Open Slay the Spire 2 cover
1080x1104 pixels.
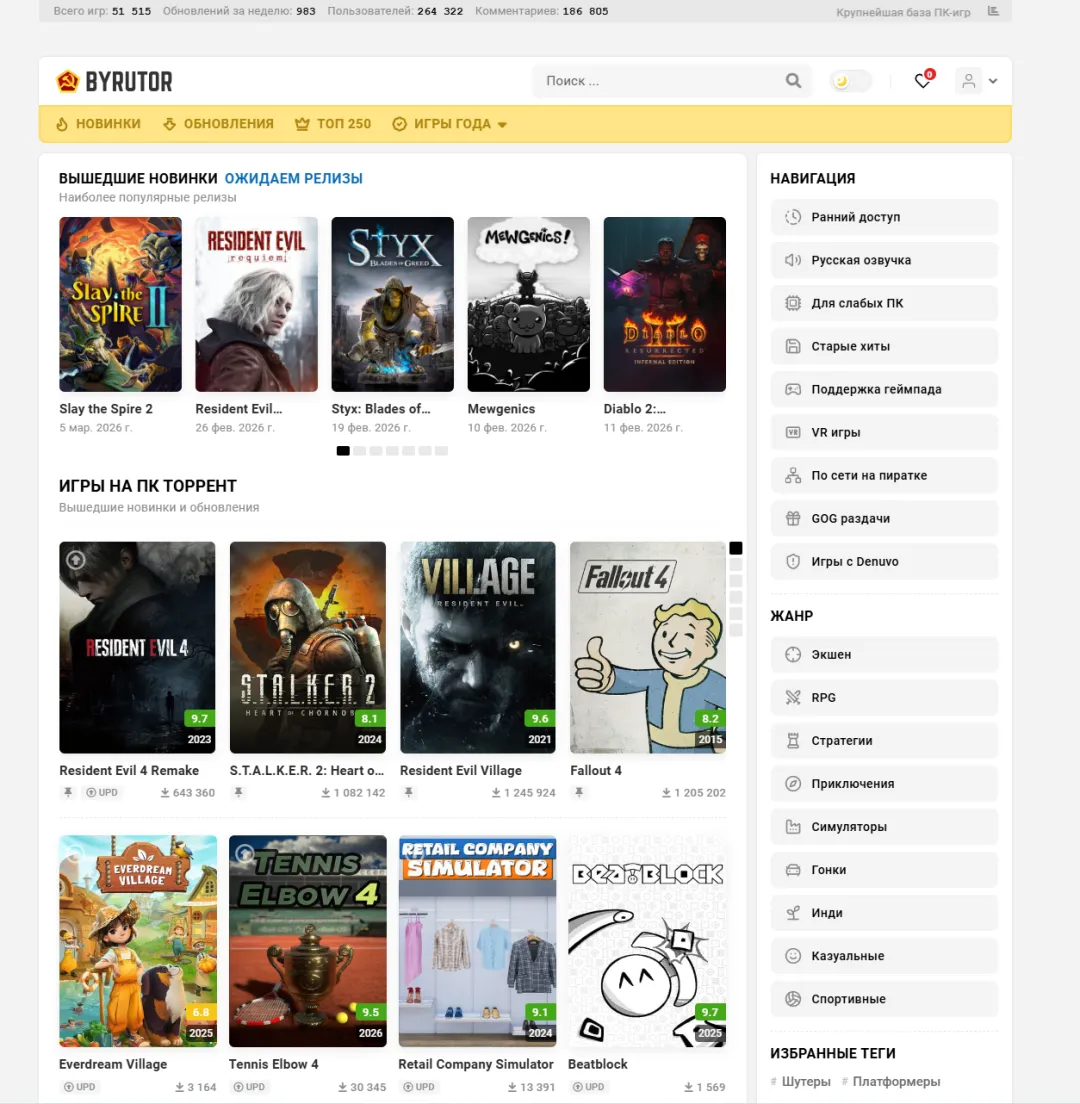pyautogui.click(x=120, y=304)
